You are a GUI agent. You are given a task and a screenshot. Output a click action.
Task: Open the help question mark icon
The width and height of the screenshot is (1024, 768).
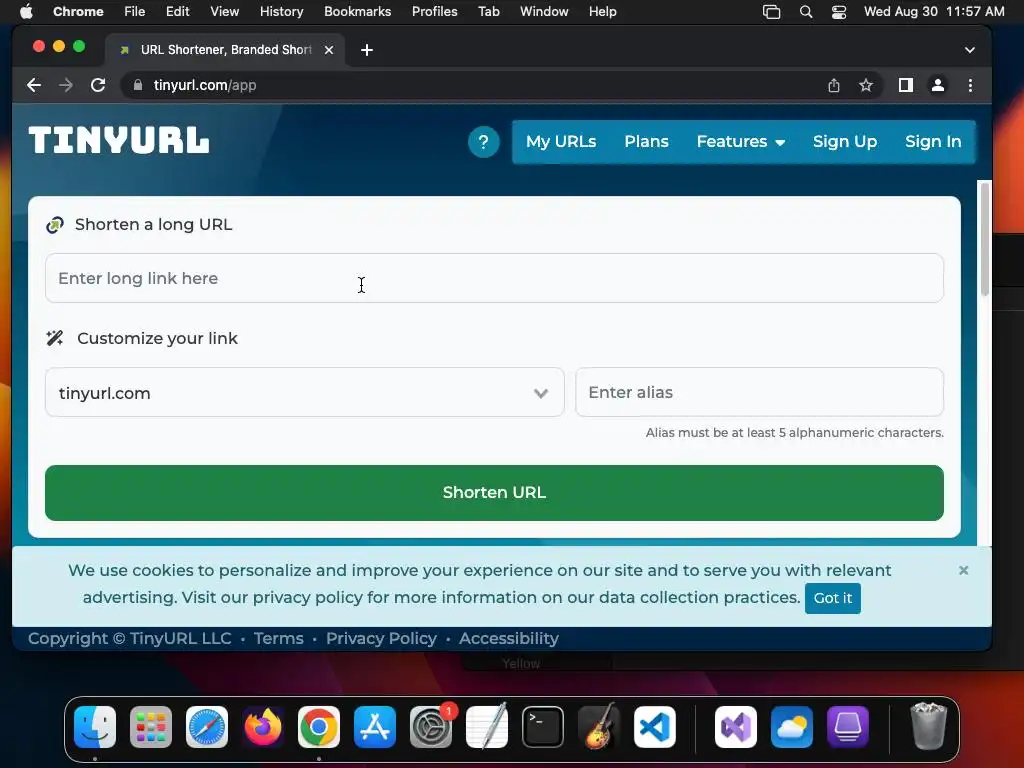[x=483, y=142]
